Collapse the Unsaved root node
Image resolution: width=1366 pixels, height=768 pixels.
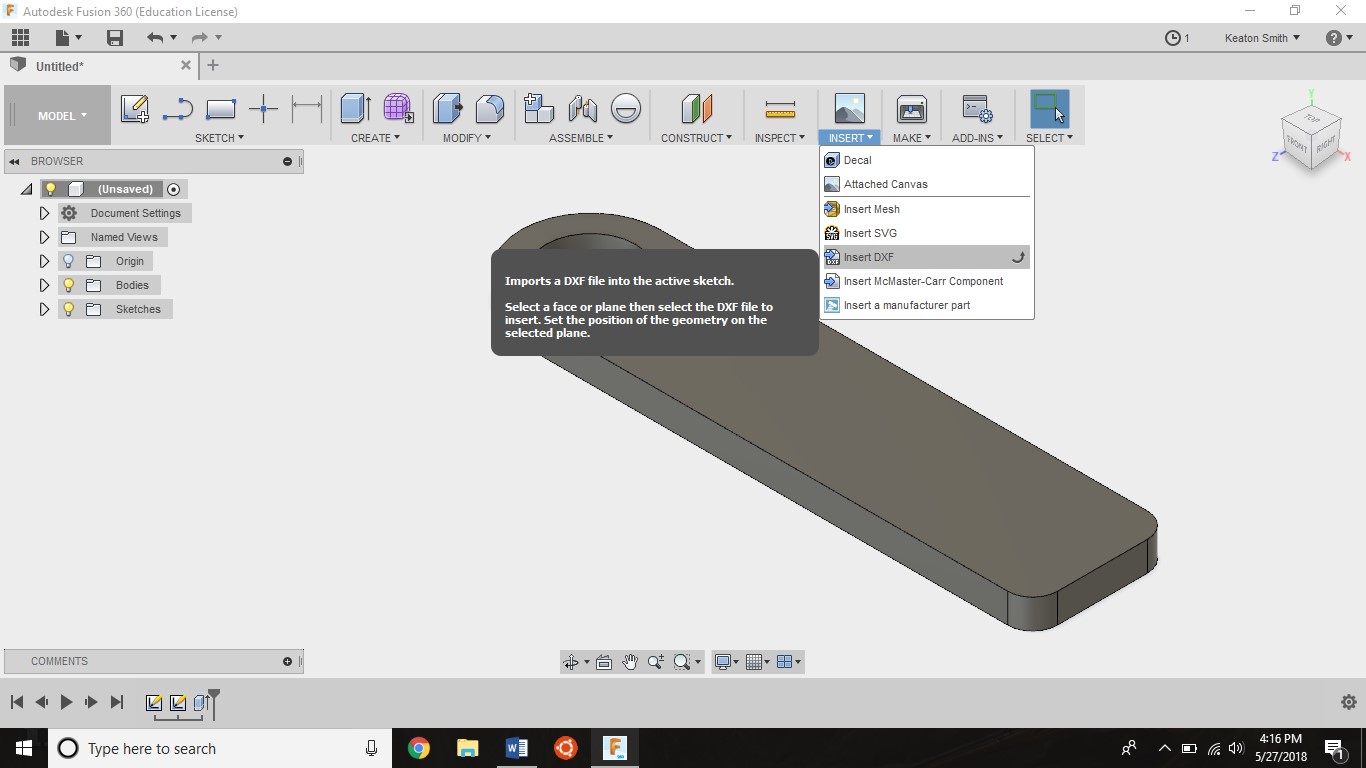[26, 189]
